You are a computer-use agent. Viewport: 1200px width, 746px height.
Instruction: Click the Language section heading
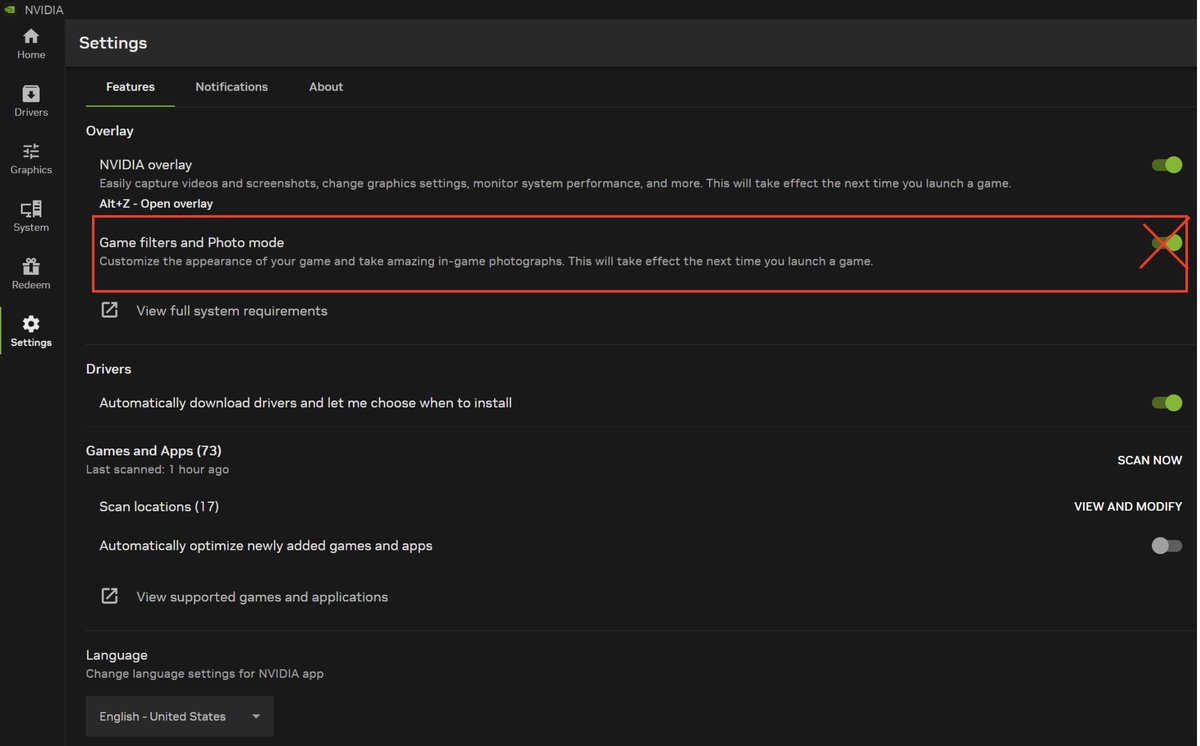coord(117,655)
